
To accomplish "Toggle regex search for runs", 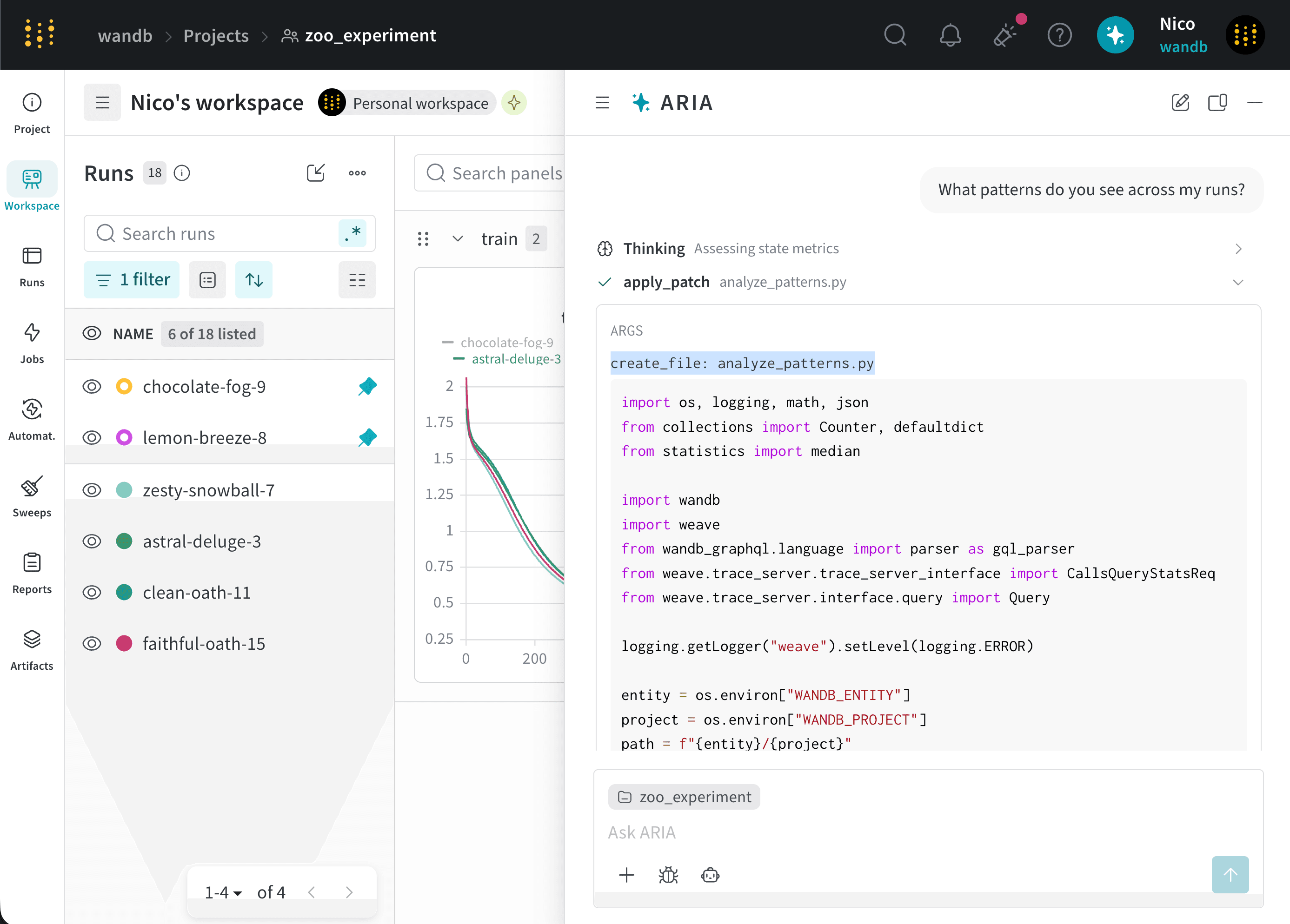I will coord(352,233).
